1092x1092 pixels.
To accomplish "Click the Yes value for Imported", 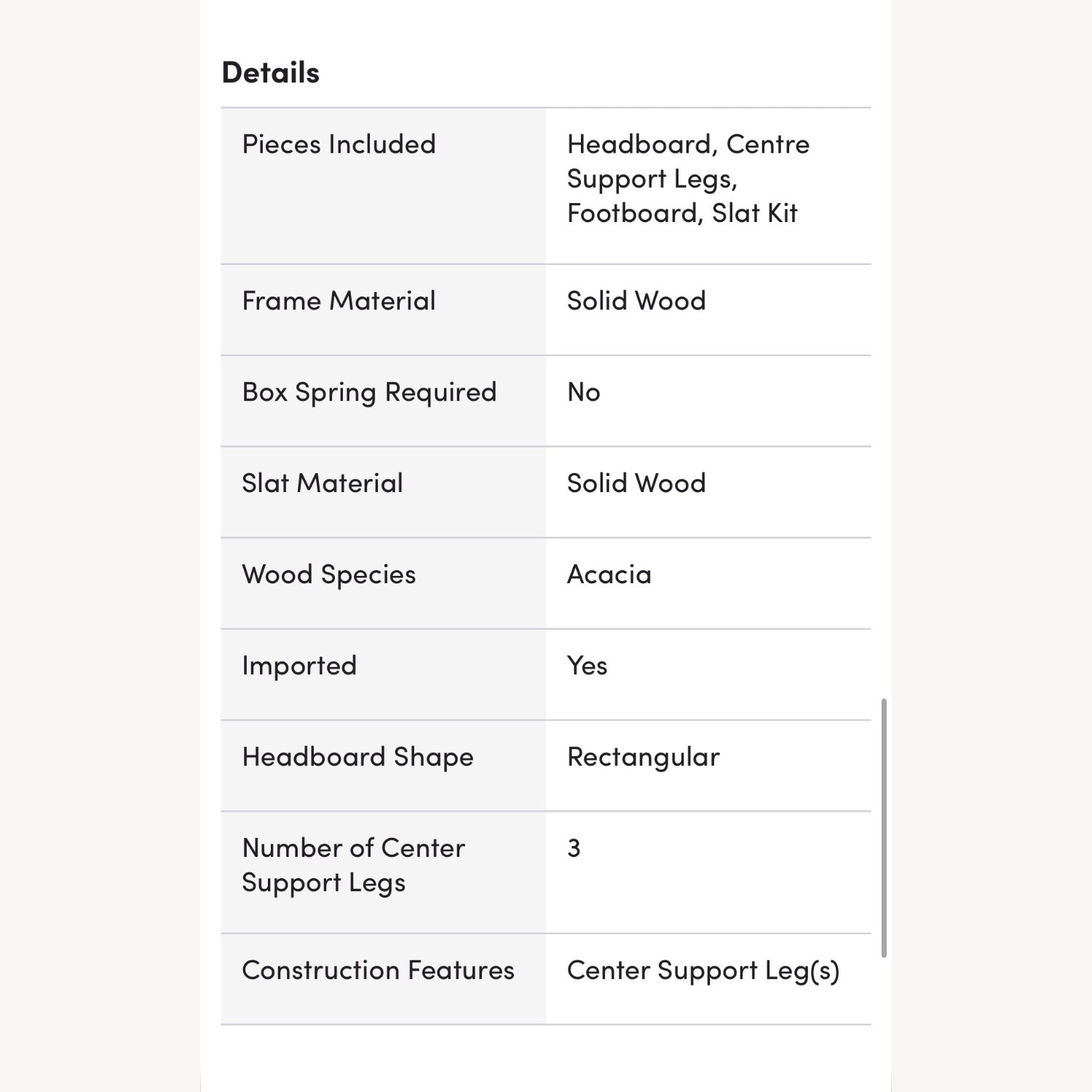I will click(587, 665).
